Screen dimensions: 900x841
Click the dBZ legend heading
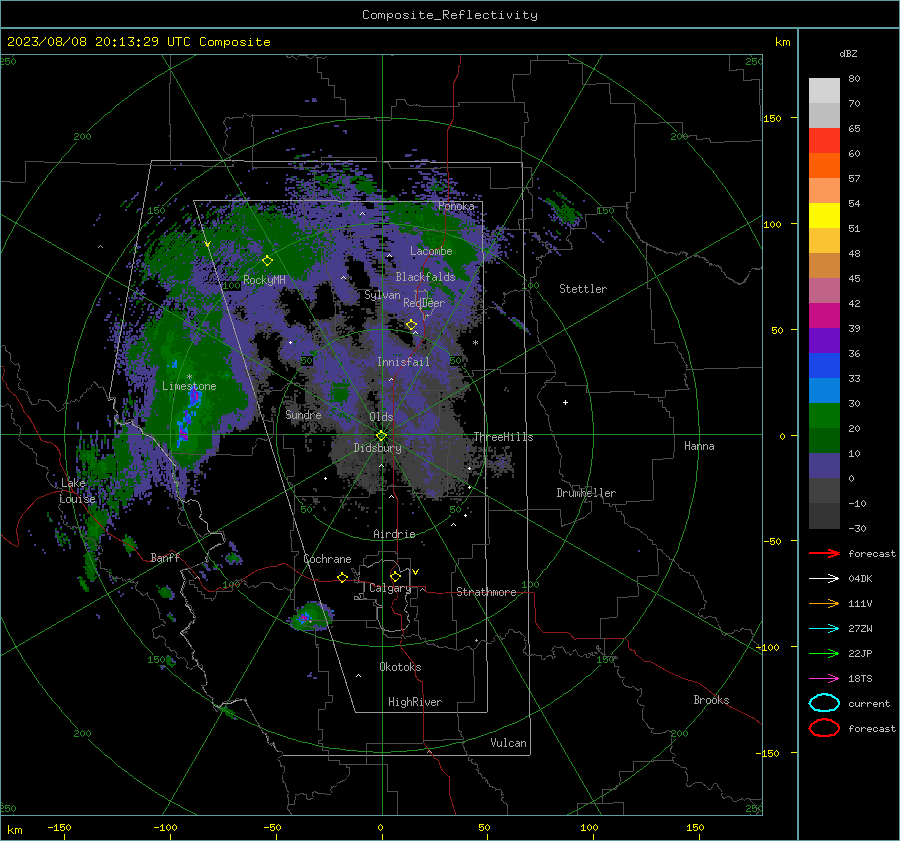[848, 53]
